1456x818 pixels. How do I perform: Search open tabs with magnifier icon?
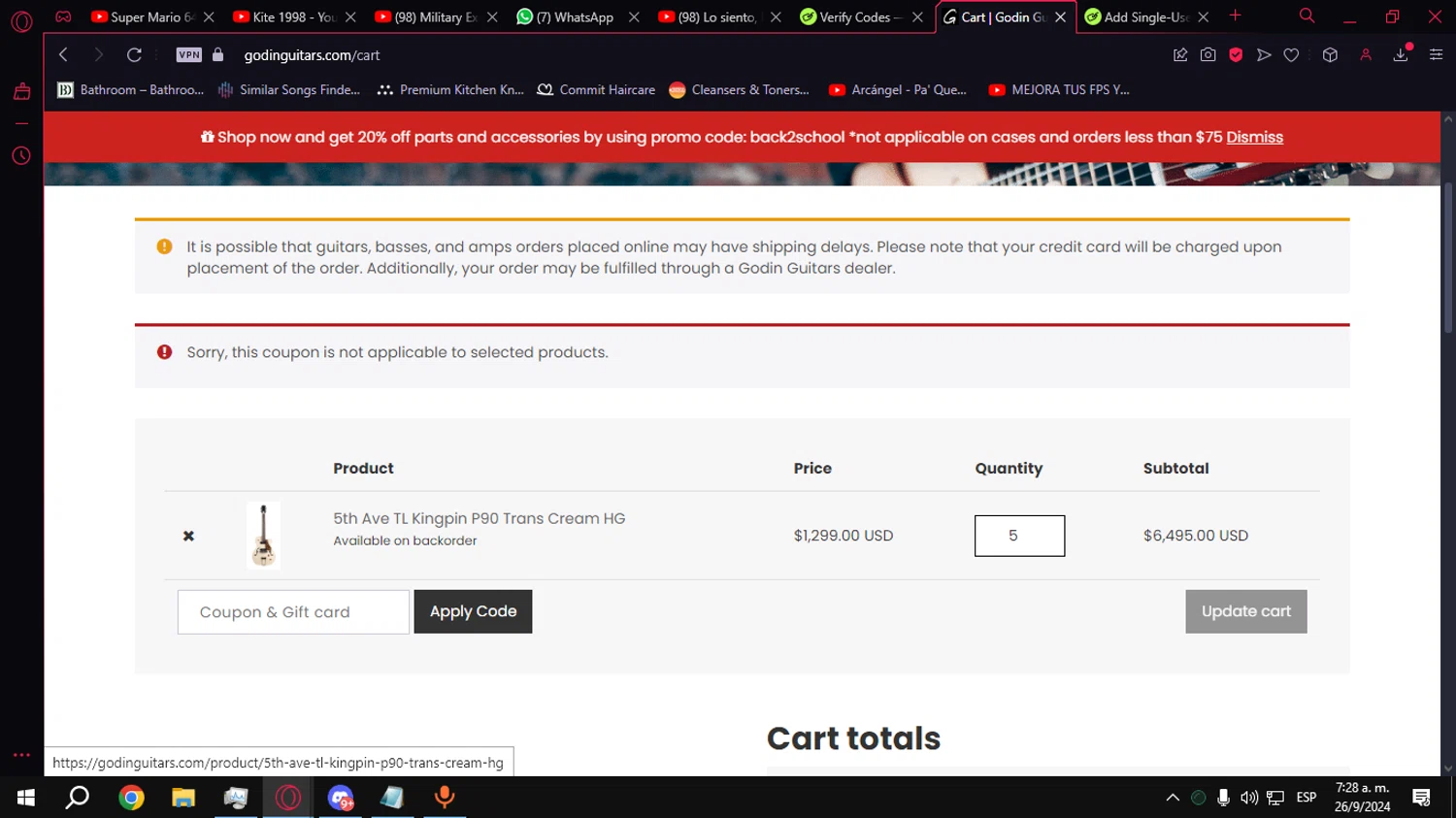(x=1307, y=16)
